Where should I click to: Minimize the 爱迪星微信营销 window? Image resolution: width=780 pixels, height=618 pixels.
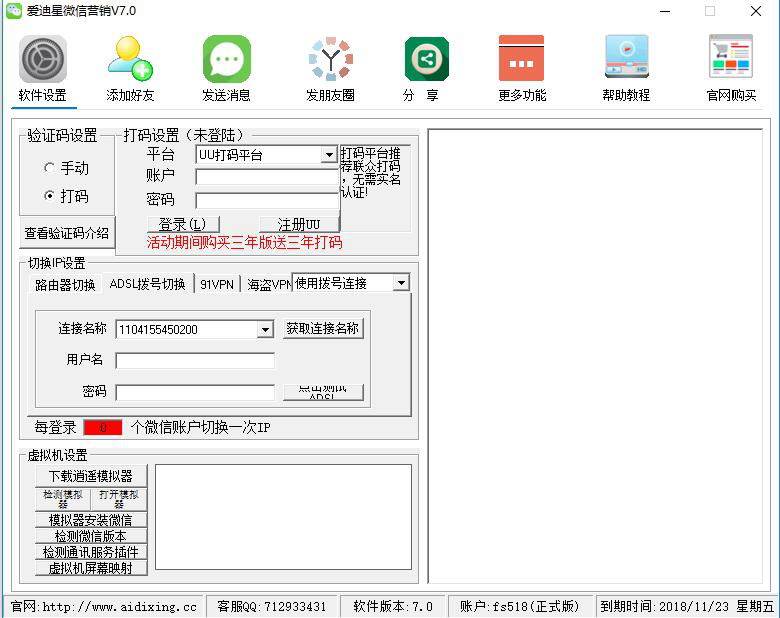(x=665, y=11)
